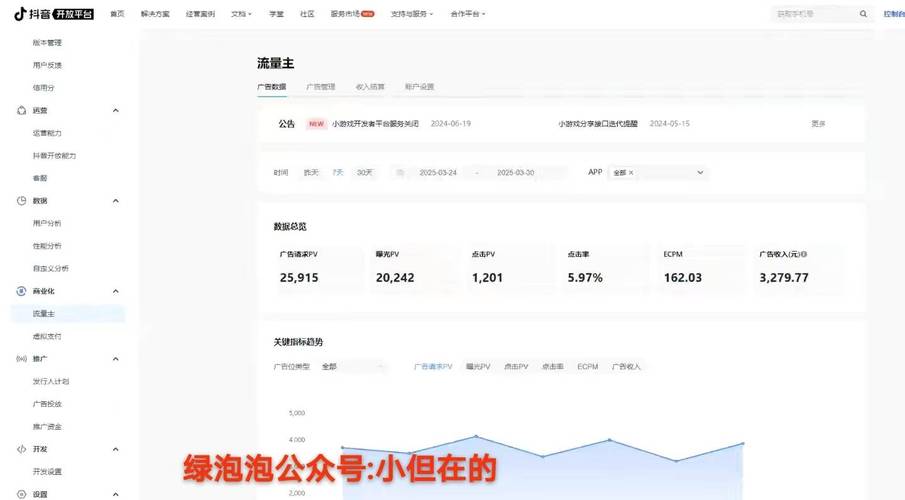
Task: Open 服务市场 in the top navigation
Action: tap(345, 14)
